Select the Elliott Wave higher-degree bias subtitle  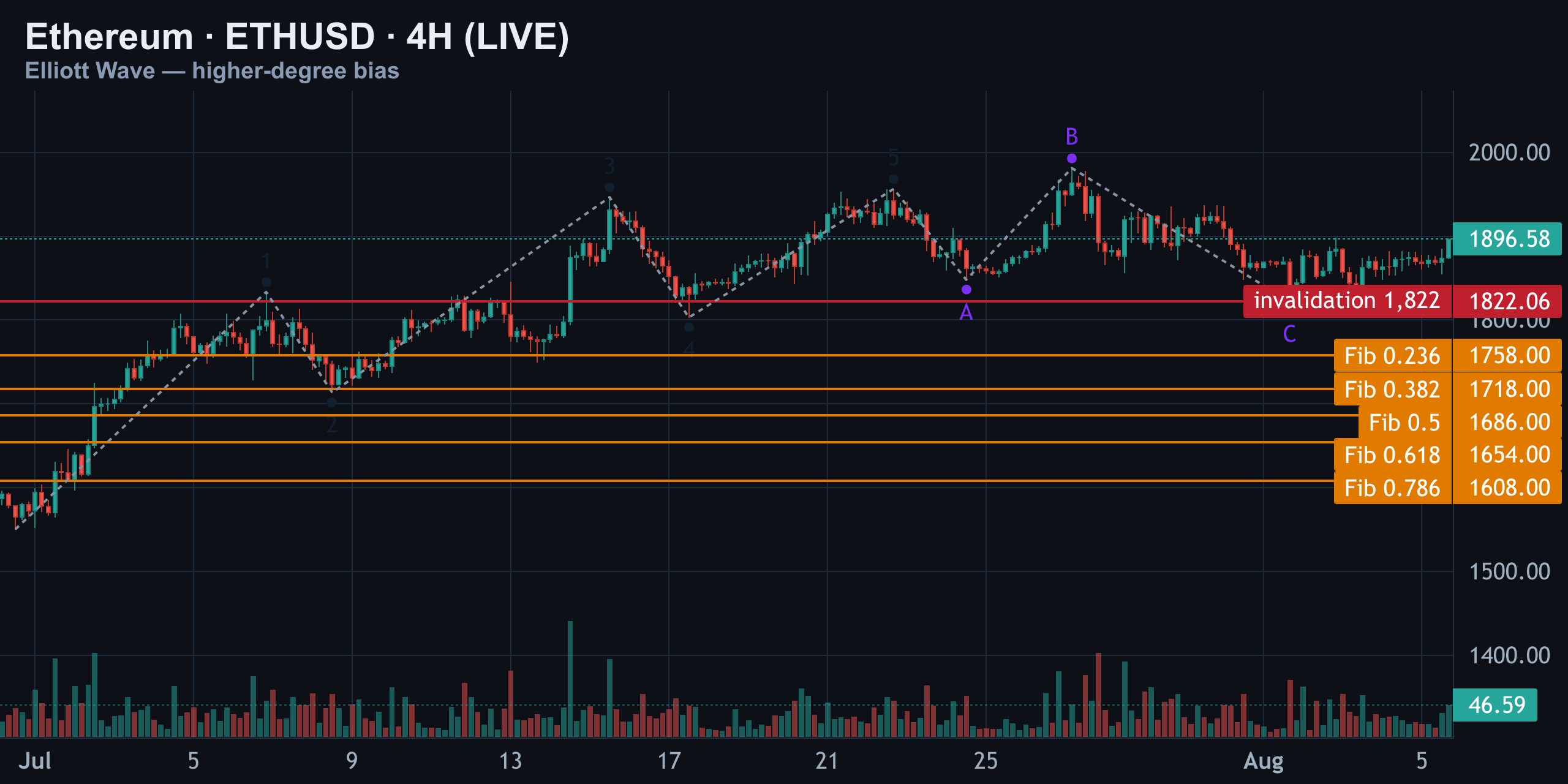(212, 71)
